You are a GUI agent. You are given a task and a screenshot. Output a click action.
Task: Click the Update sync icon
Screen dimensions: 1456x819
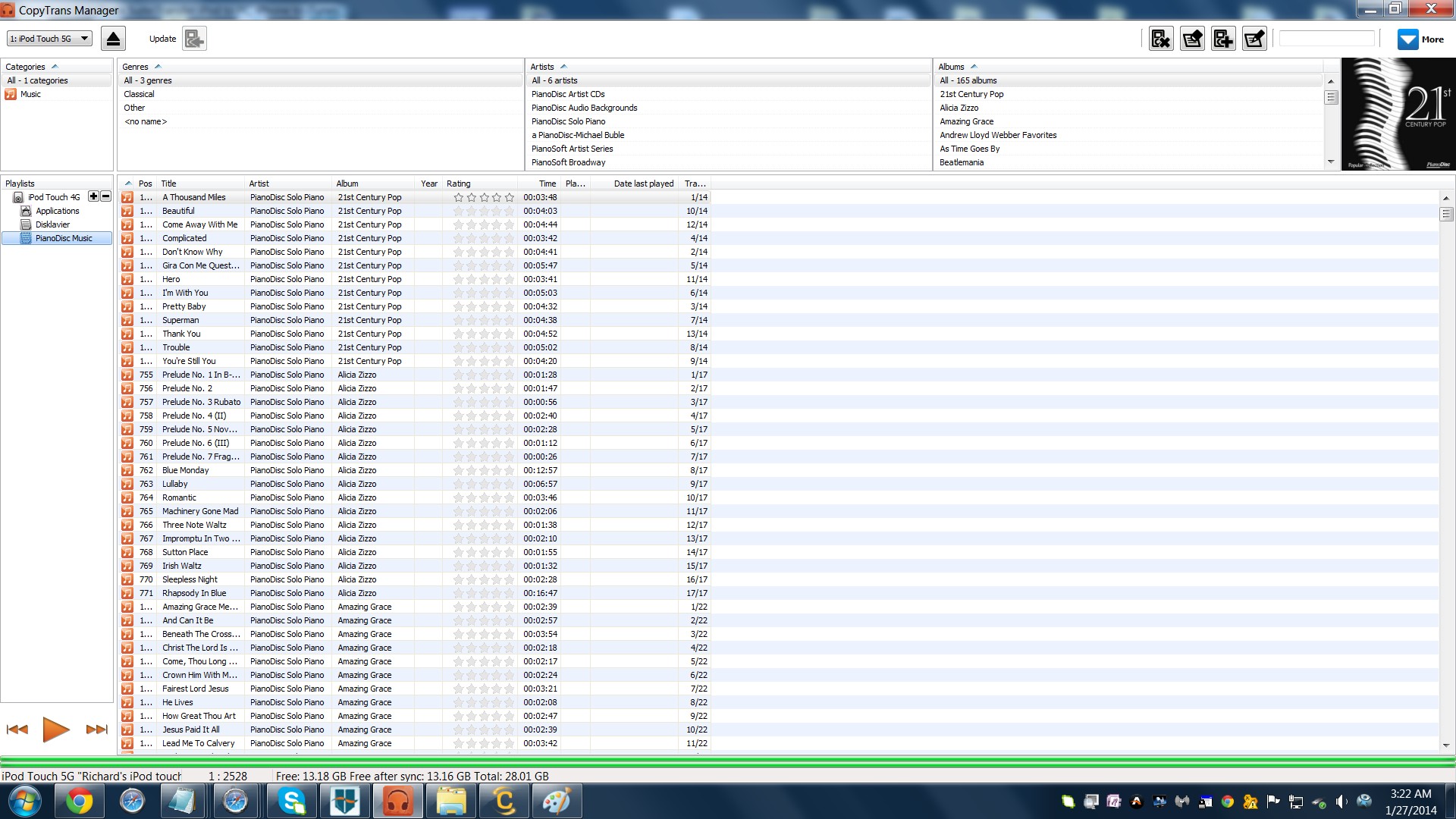(194, 39)
